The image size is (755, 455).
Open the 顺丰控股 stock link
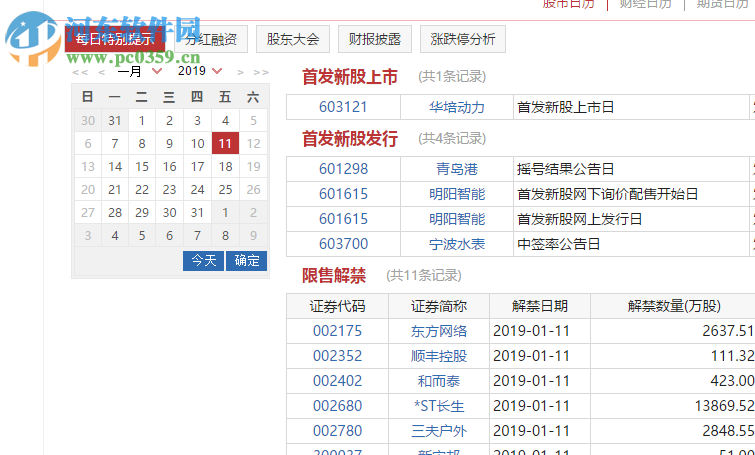(439, 356)
